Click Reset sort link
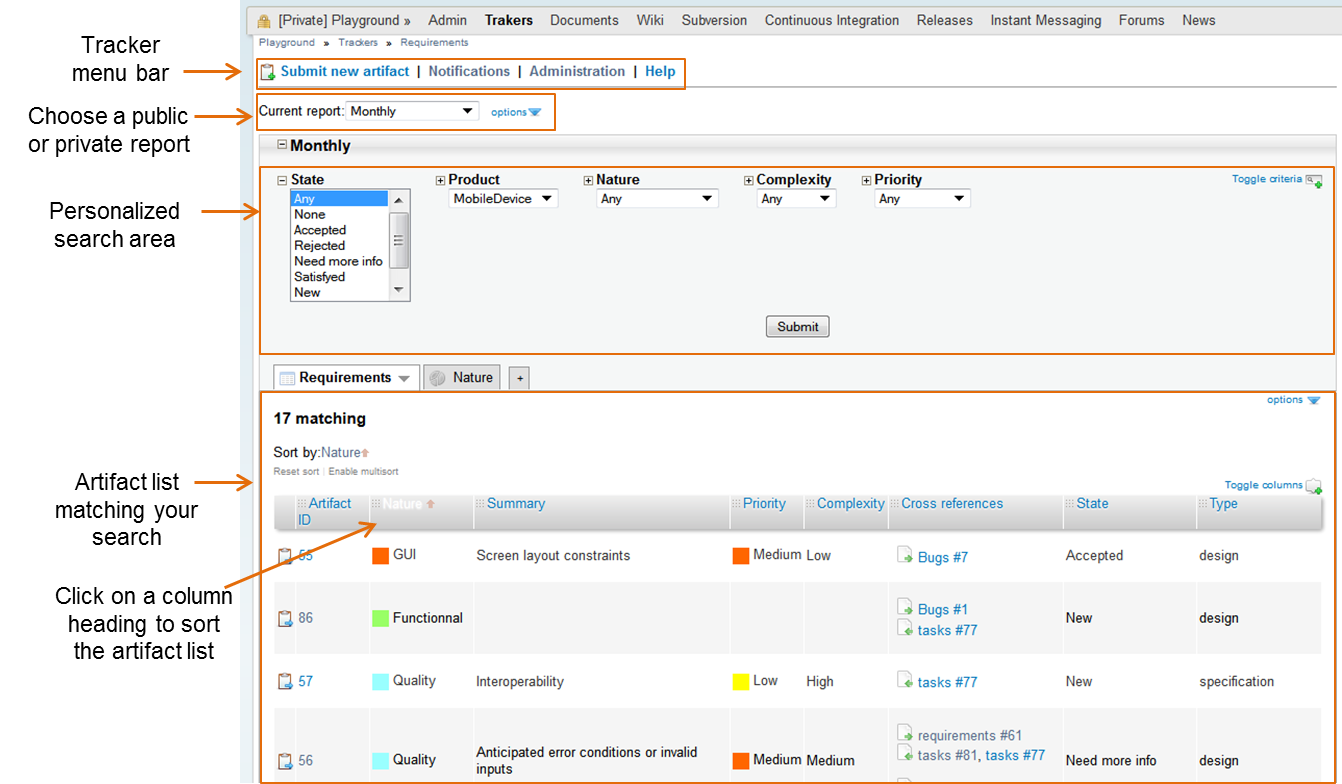 (x=296, y=471)
